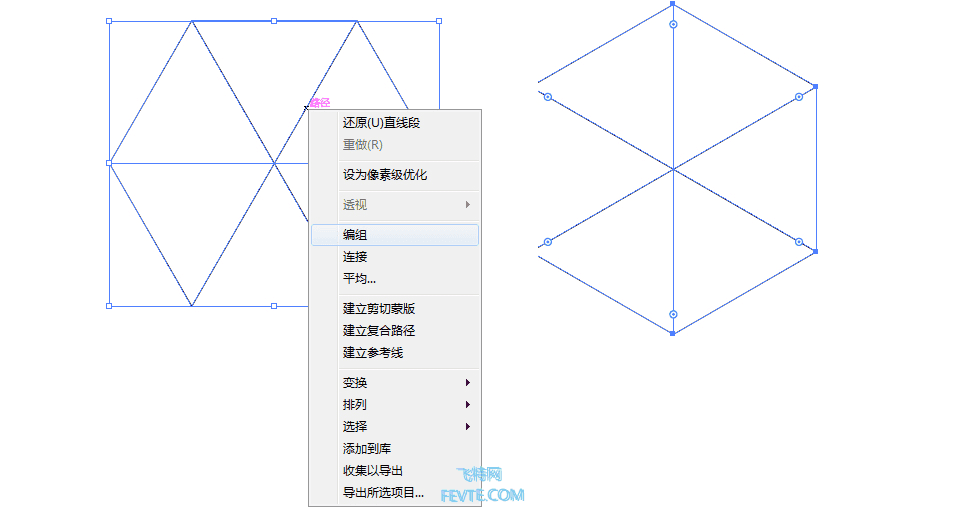The height and width of the screenshot is (507, 960).
Task: Choose 编组 from the context menu
Action: [x=395, y=235]
